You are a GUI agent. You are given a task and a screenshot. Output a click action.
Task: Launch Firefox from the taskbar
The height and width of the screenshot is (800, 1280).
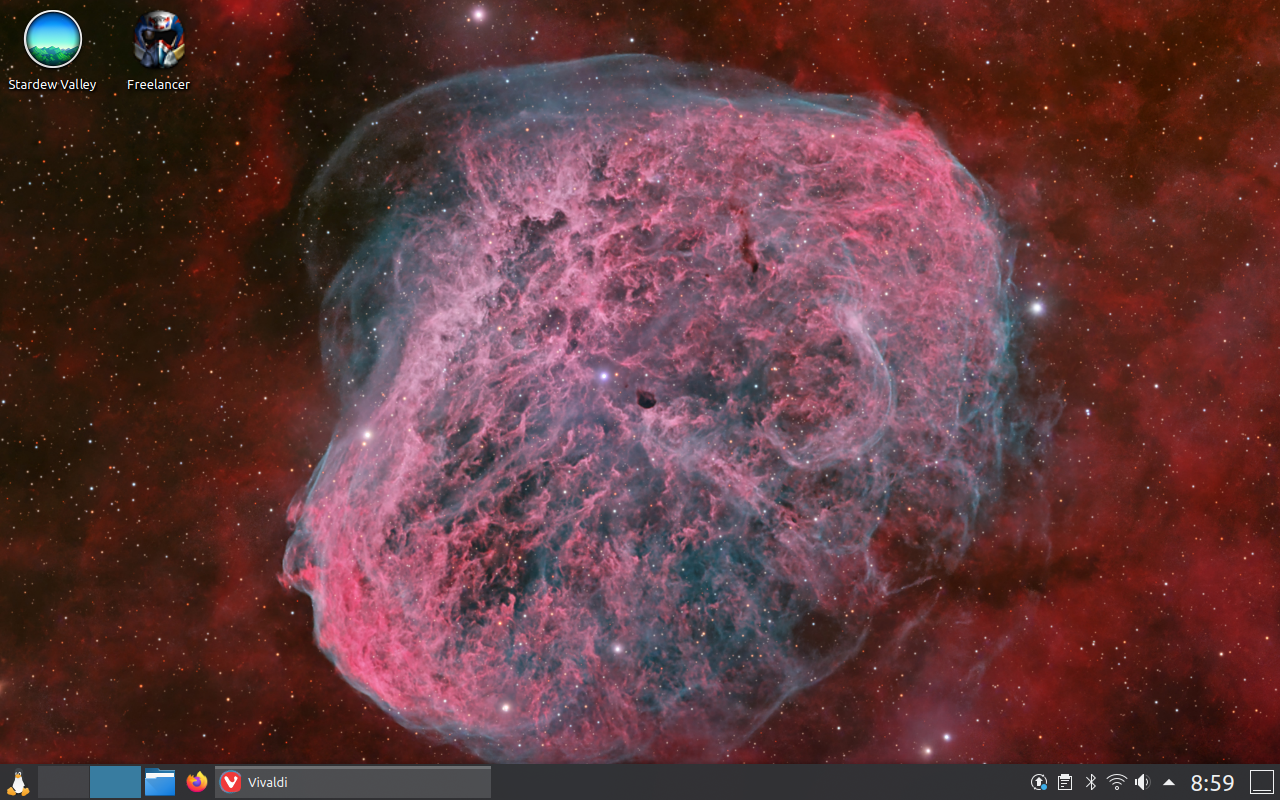[197, 782]
